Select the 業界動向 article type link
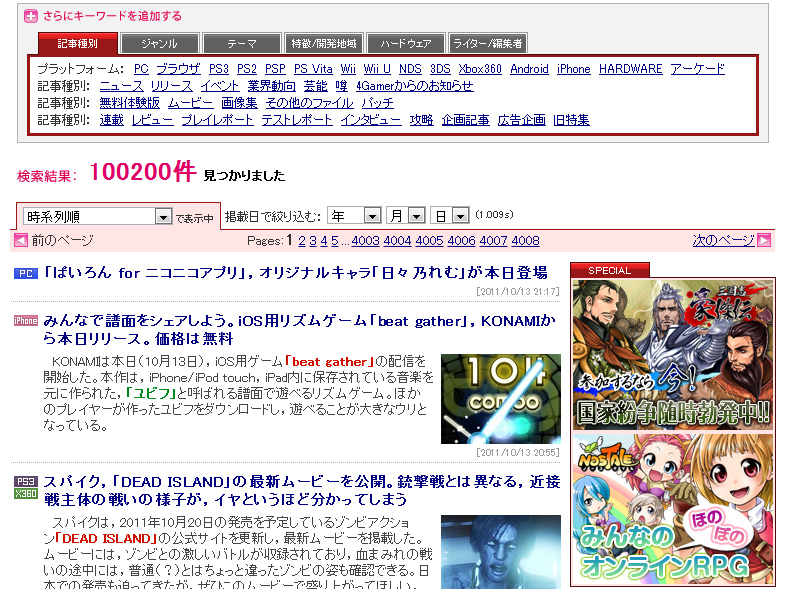The height and width of the screenshot is (589, 785). 271,86
